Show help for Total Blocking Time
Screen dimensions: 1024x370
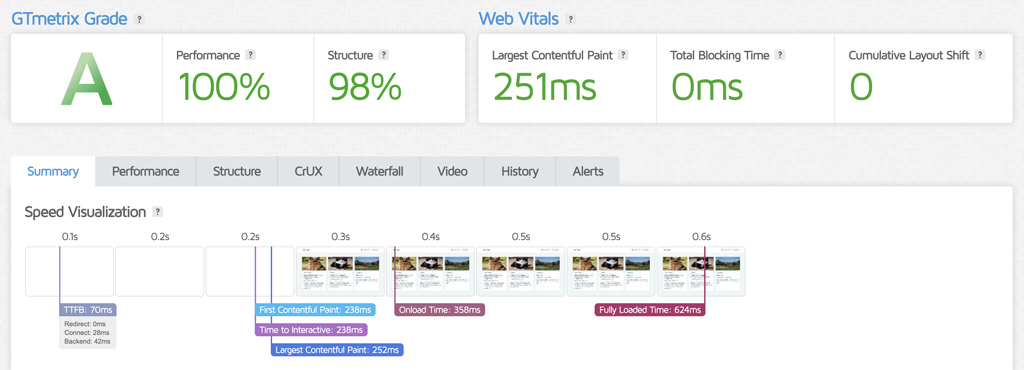tap(780, 55)
